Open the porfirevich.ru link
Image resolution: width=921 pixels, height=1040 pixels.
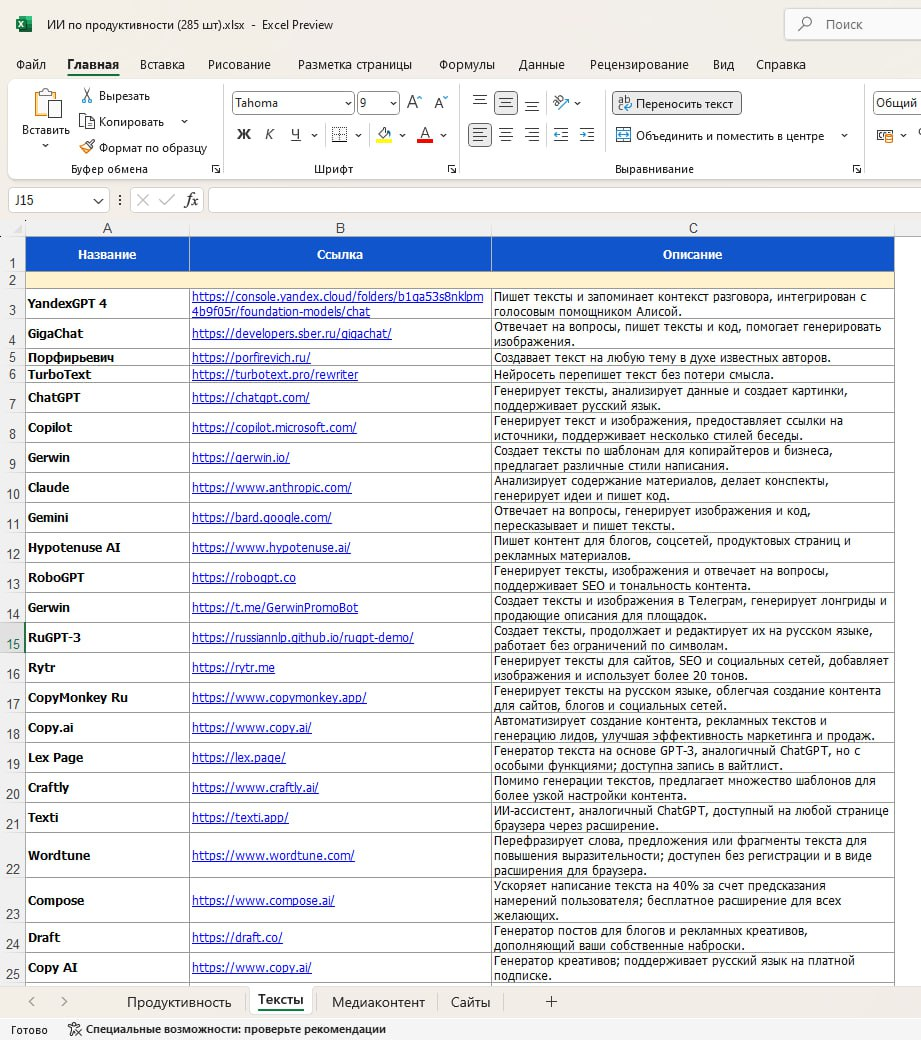coord(251,358)
